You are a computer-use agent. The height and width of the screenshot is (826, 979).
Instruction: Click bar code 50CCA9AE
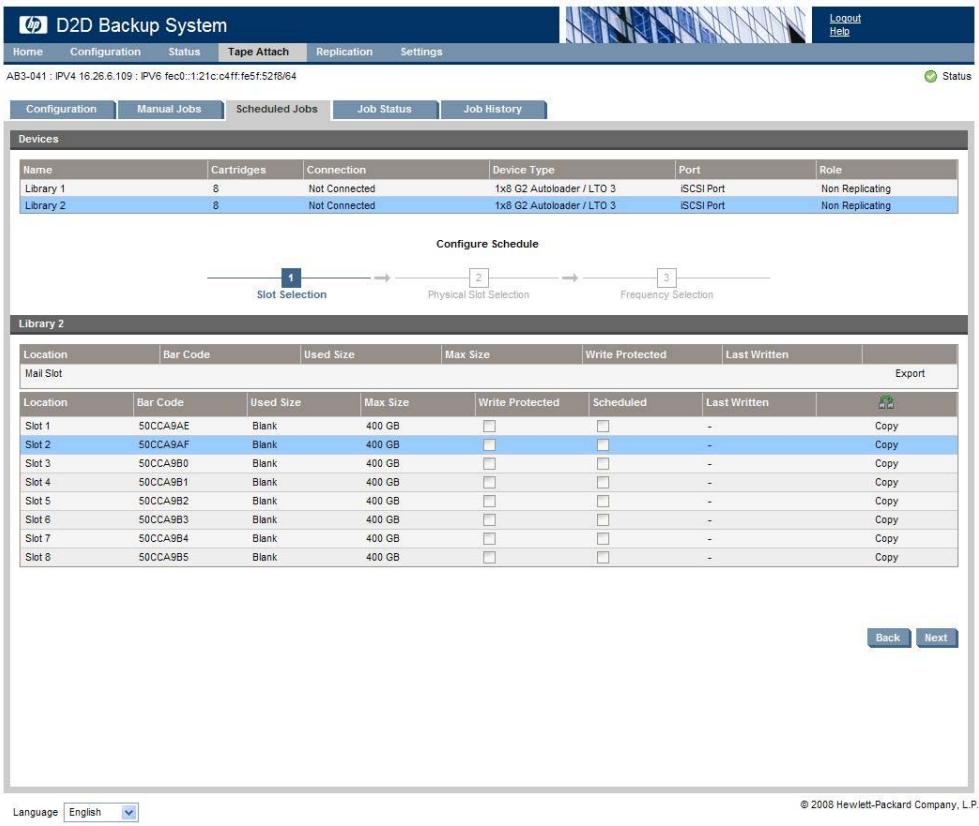[164, 426]
